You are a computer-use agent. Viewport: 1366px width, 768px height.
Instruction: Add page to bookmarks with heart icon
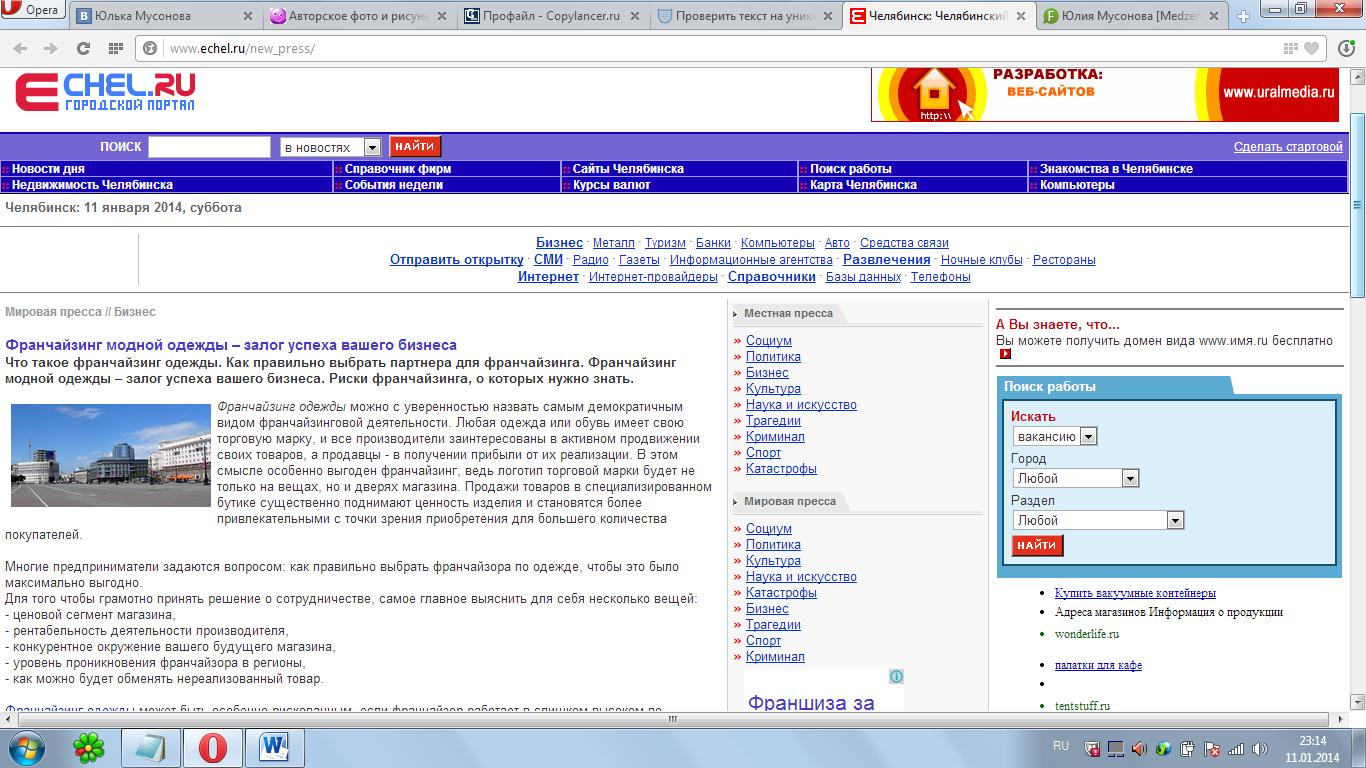[1311, 48]
